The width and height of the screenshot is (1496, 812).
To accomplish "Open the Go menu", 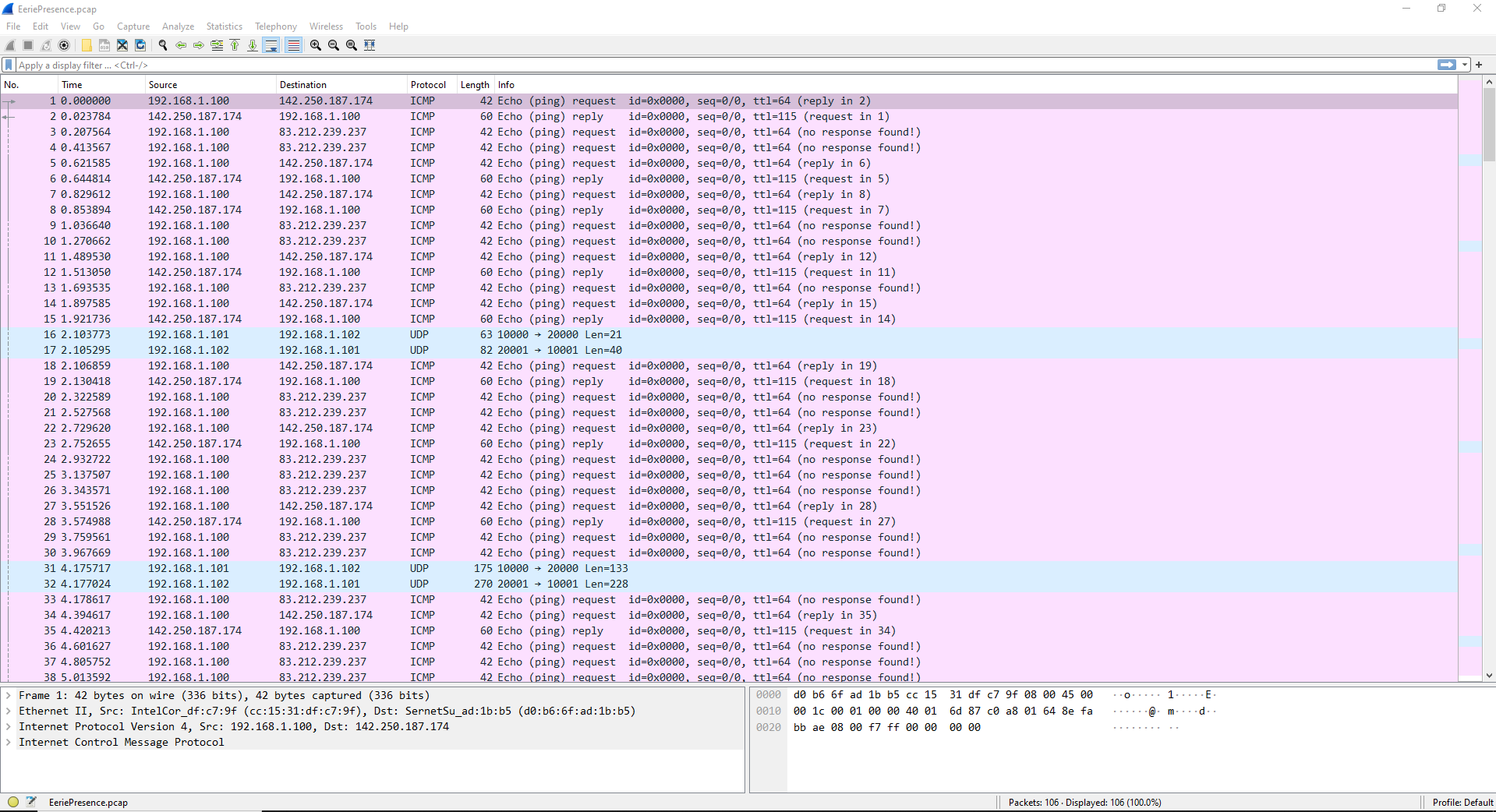I will (98, 26).
